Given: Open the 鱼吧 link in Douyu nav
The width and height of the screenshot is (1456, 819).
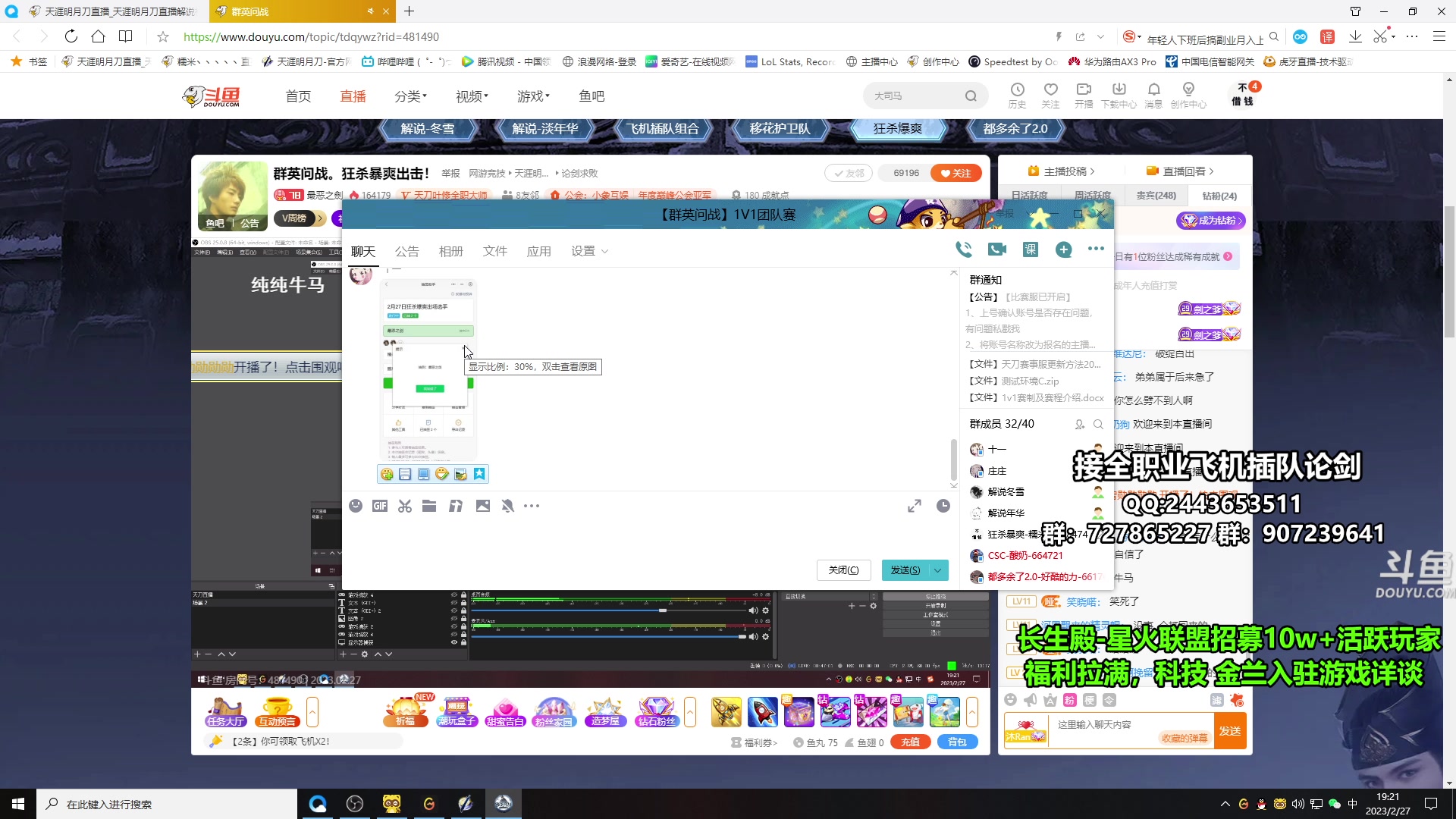Looking at the screenshot, I should [x=591, y=96].
